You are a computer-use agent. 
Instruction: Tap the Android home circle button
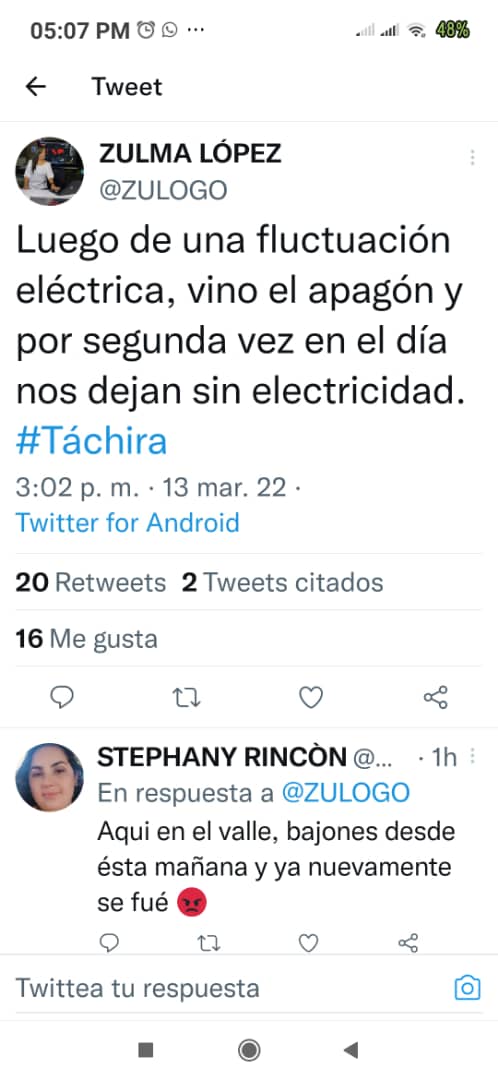point(249,1050)
